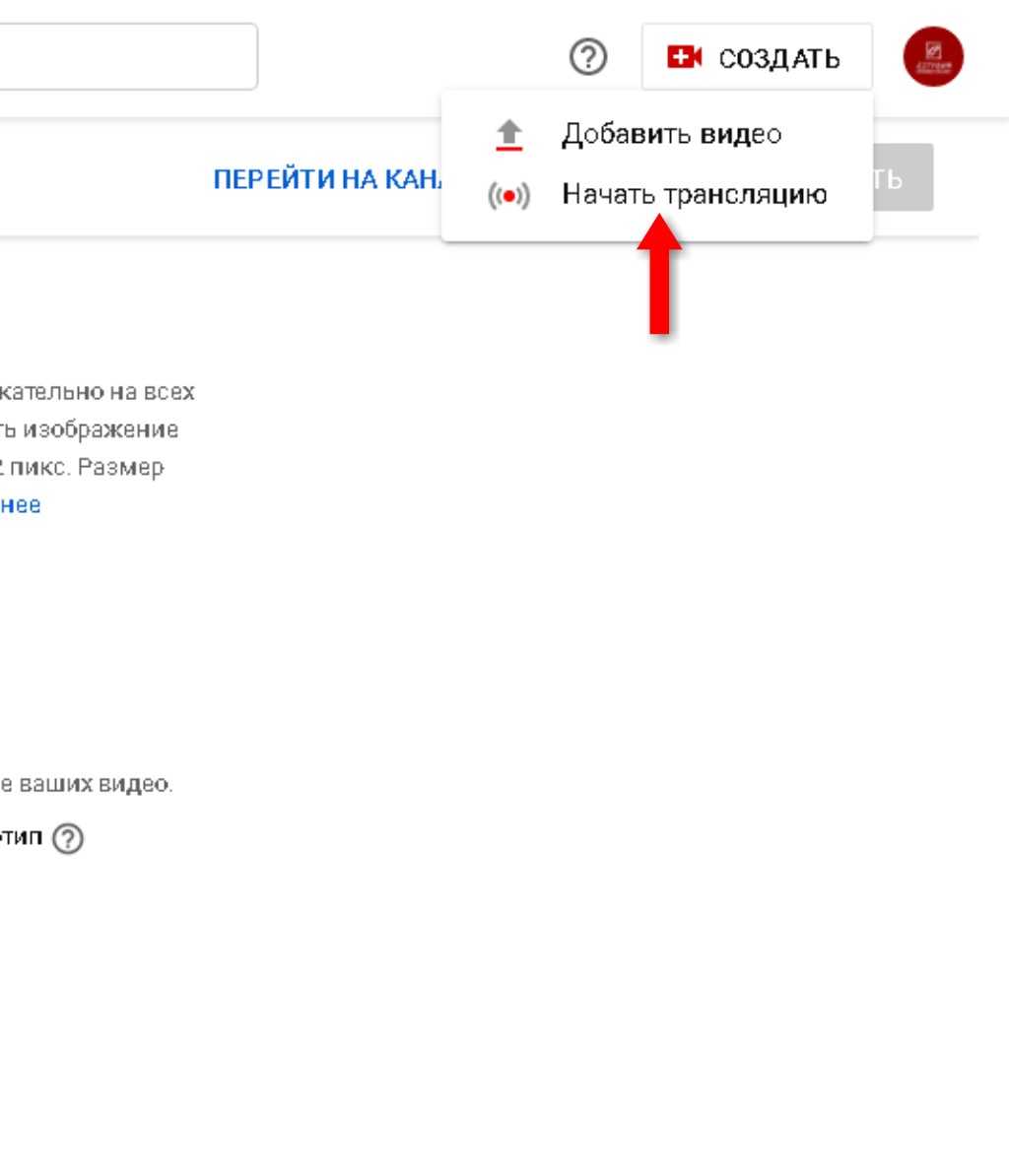Click the text 'е ваших видео.'
The height and width of the screenshot is (1176, 1009).
point(87,784)
